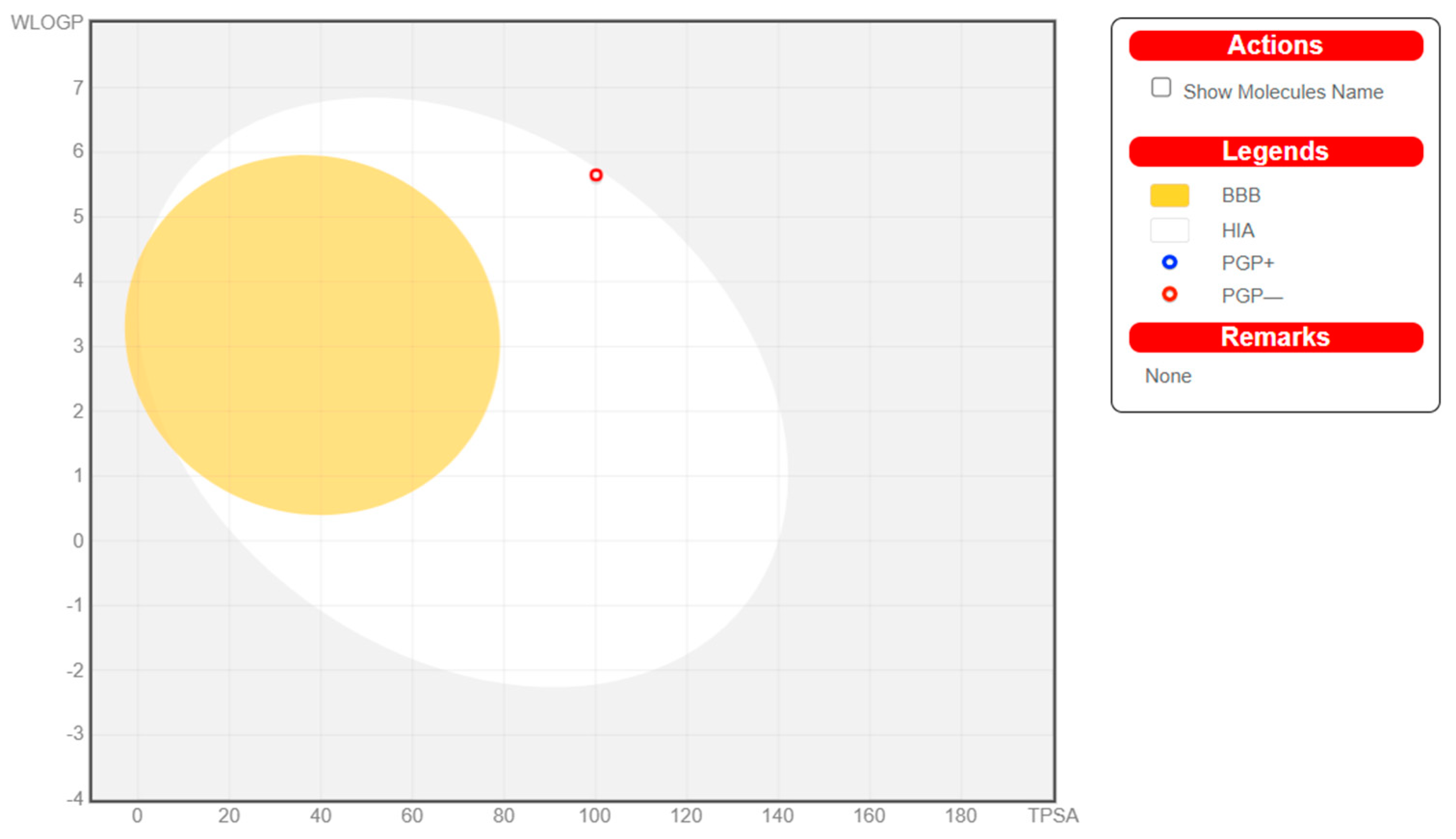Click the WLOGP axis label
This screenshot has width=1456, height=839.
(x=47, y=22)
